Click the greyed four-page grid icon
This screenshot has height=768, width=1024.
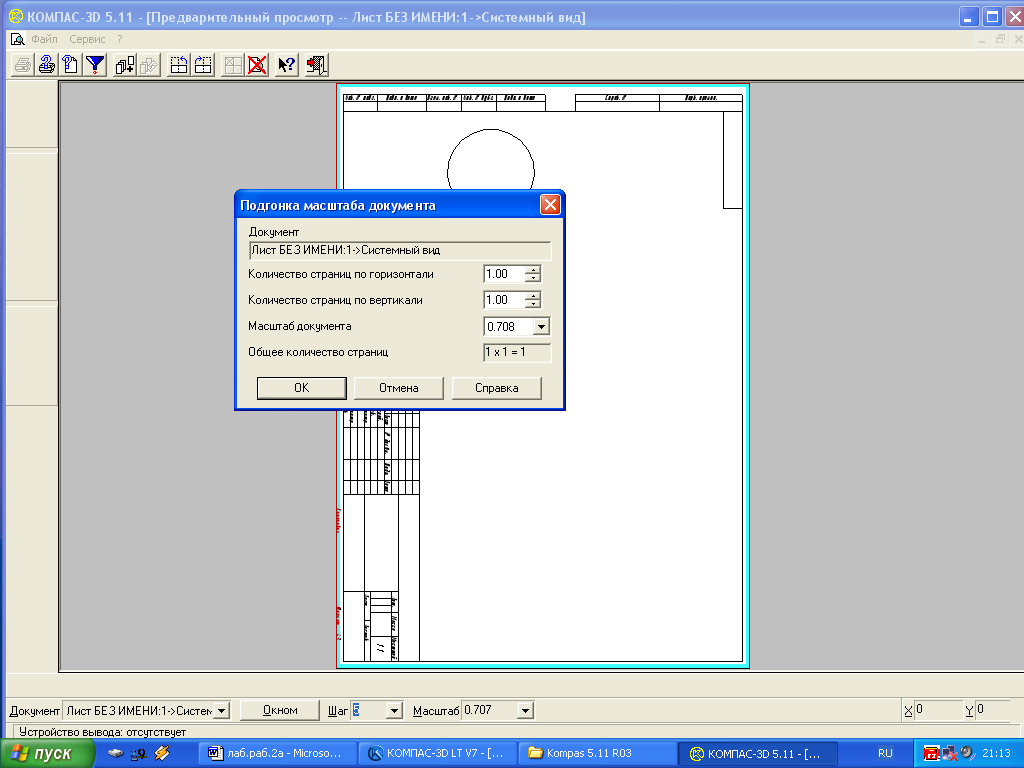[233, 65]
